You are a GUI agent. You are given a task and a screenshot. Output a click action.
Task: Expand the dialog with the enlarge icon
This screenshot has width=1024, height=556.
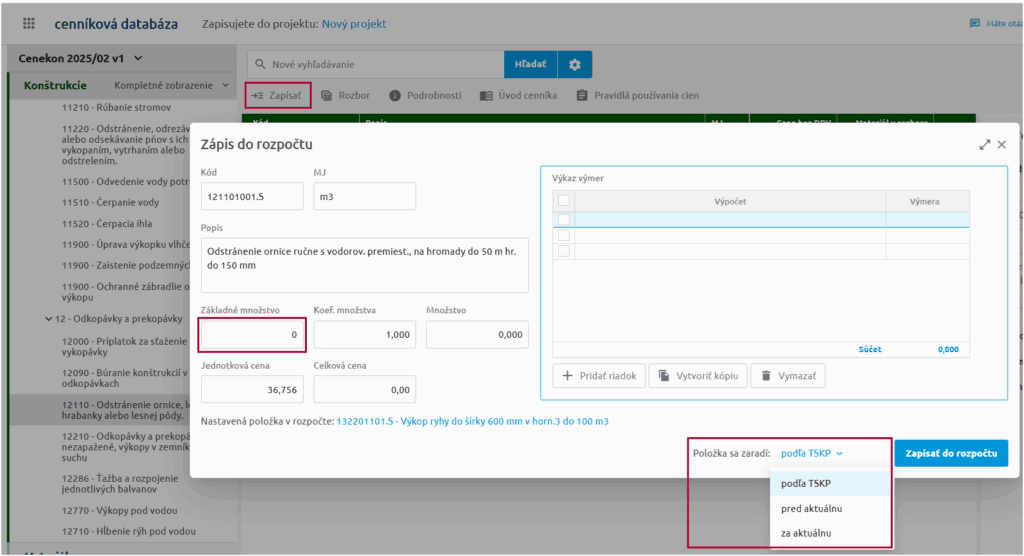984,144
